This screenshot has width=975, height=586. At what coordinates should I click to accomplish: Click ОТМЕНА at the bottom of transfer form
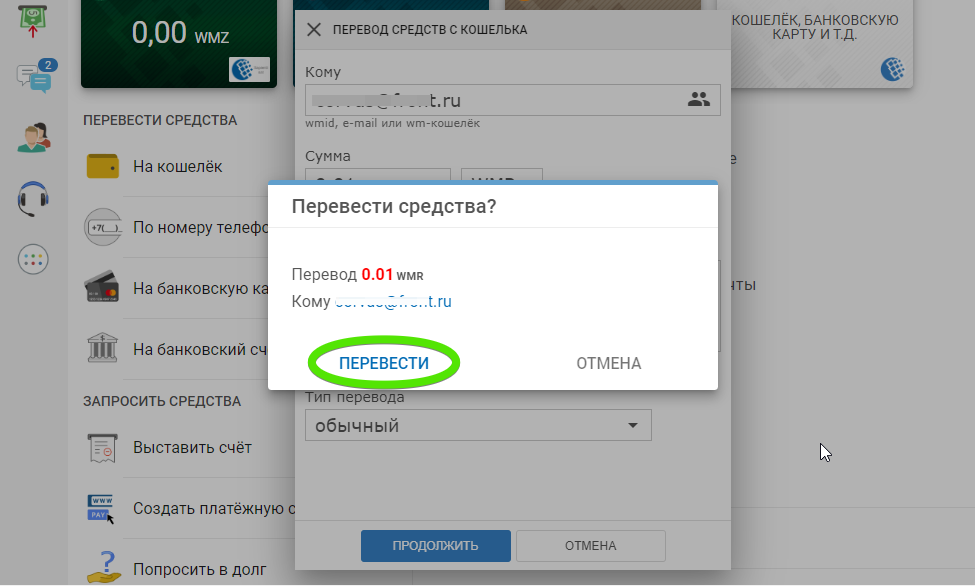point(590,546)
